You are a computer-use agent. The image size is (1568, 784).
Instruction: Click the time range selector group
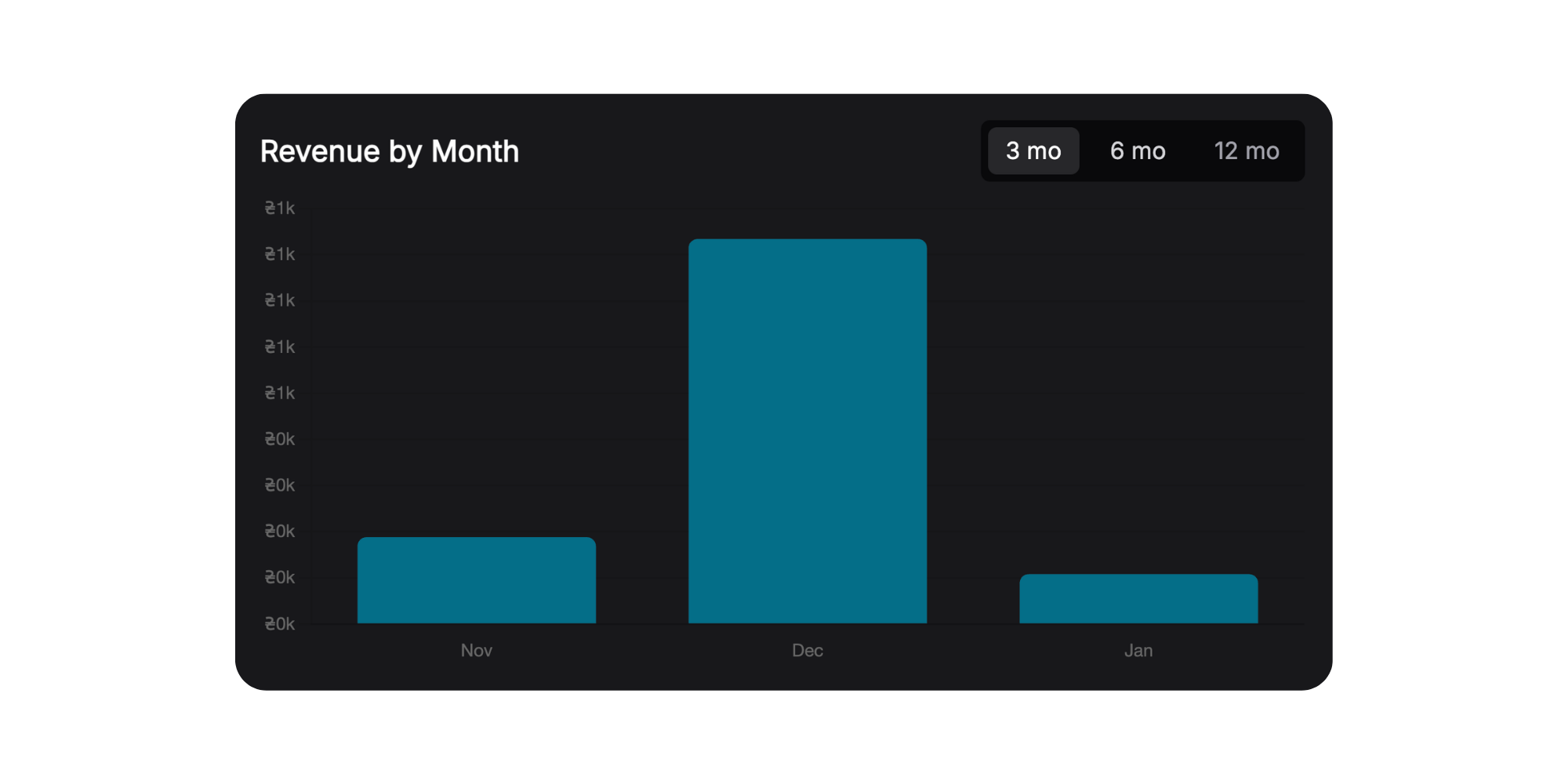[x=1143, y=151]
